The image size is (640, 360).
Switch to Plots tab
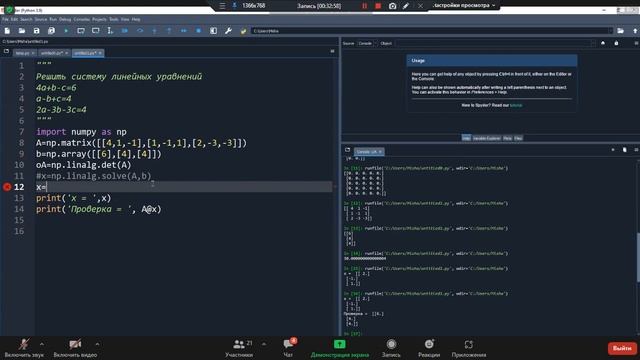tap(507, 138)
